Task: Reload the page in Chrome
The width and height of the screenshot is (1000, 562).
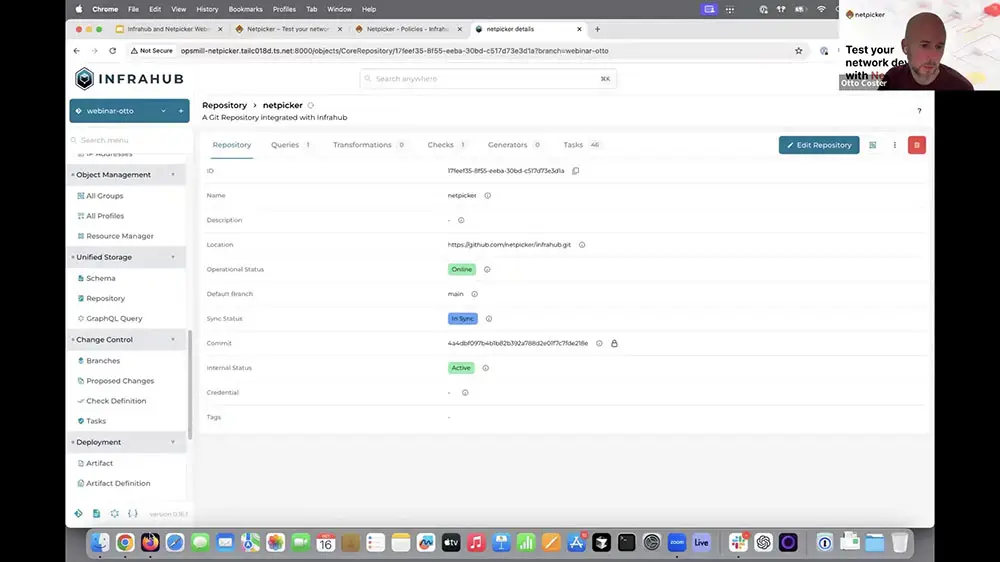Action: [112, 51]
